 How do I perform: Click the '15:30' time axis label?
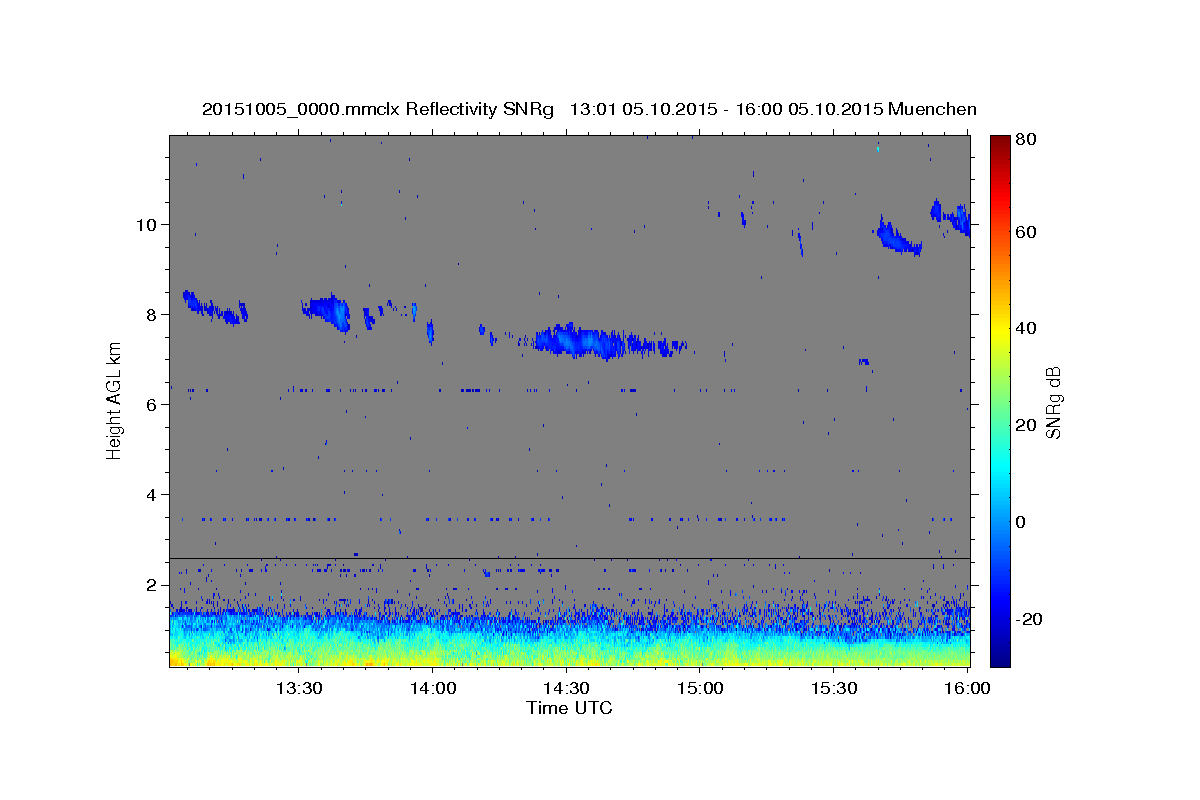pos(834,688)
